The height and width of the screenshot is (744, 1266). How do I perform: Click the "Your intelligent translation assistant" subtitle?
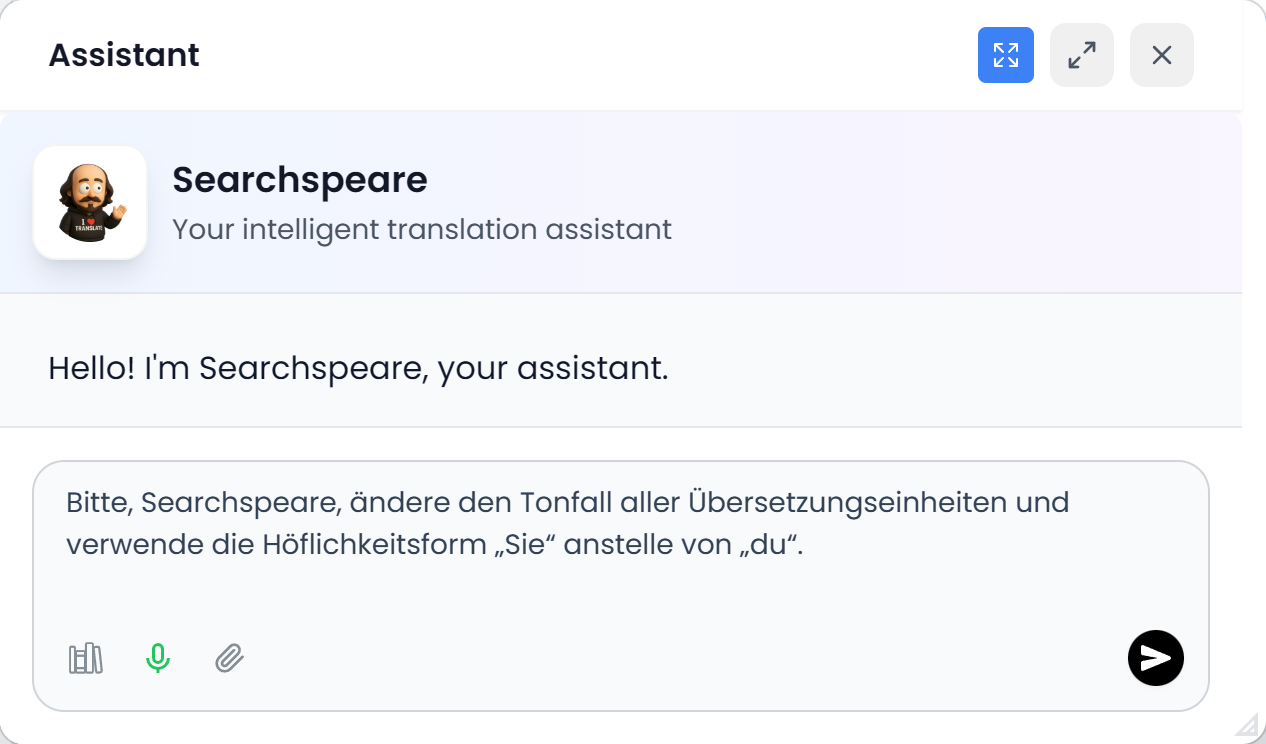[421, 229]
